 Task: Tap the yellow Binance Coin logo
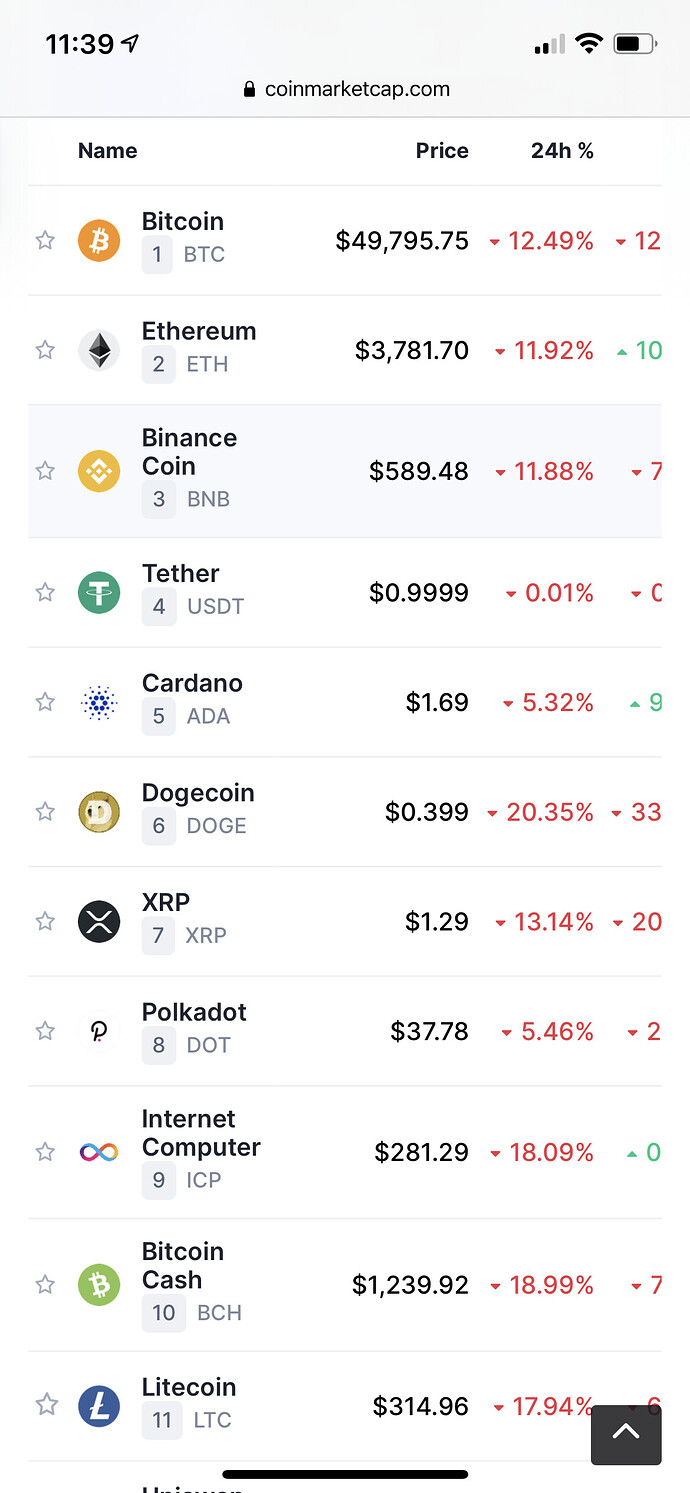point(99,470)
